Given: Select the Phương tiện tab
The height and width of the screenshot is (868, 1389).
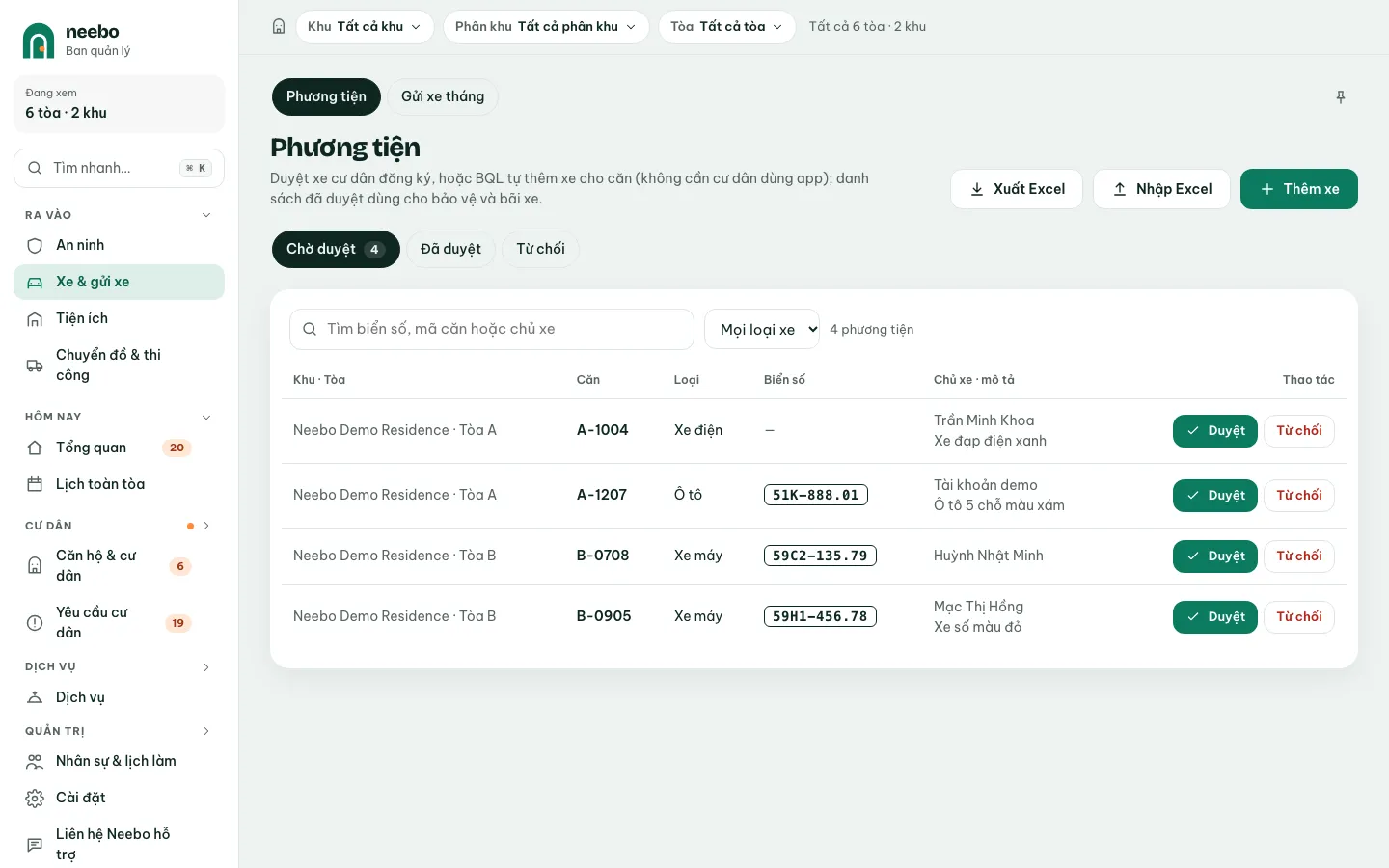Looking at the screenshot, I should point(326,96).
